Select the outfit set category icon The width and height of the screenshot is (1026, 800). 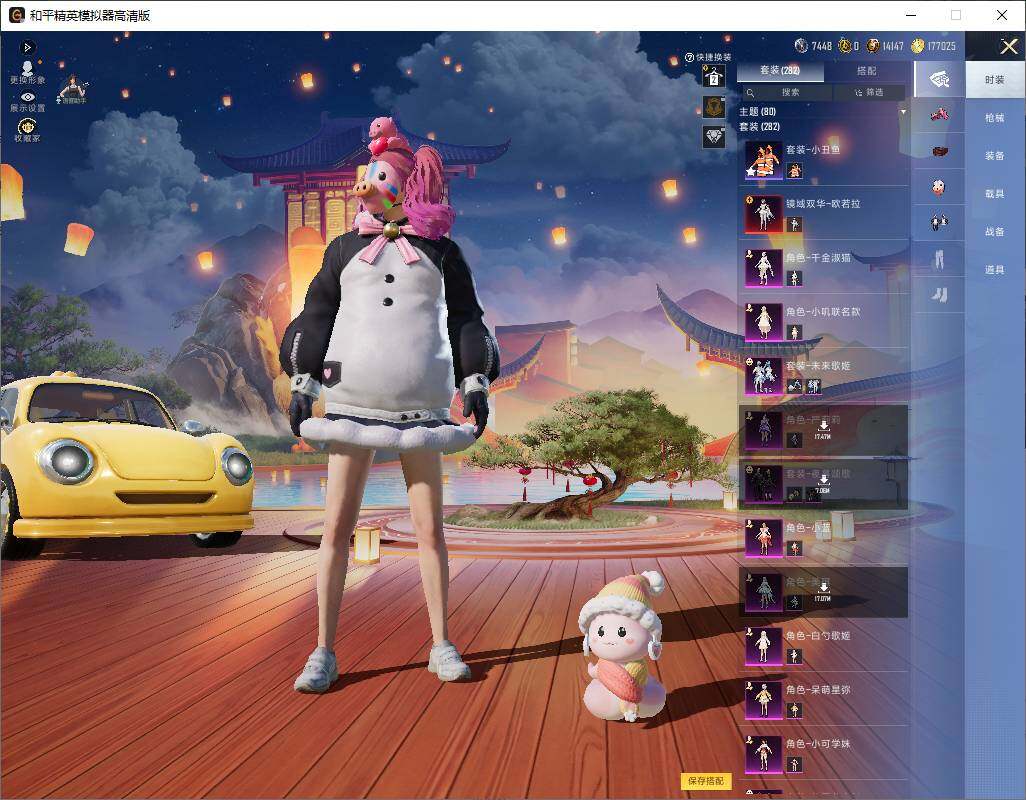[939, 80]
